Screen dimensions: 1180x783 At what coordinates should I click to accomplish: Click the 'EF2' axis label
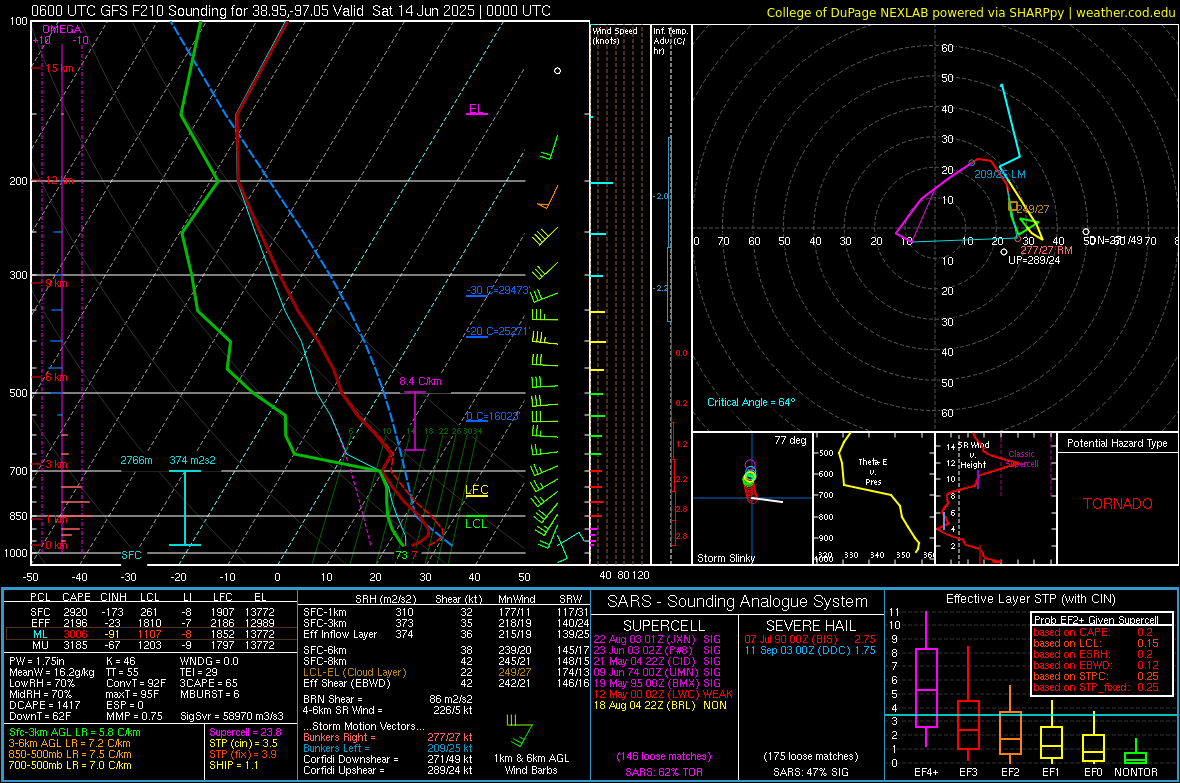click(x=1009, y=772)
